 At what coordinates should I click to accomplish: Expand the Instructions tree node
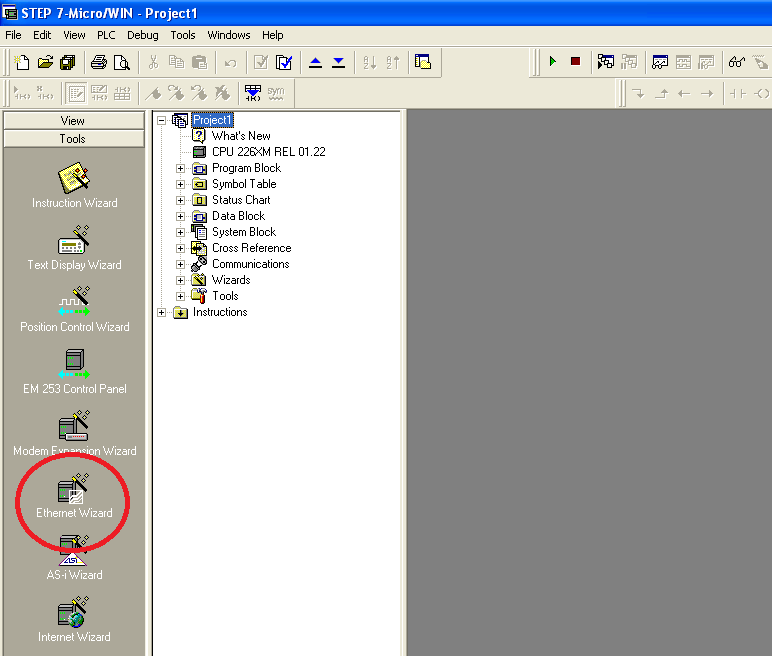click(x=161, y=312)
